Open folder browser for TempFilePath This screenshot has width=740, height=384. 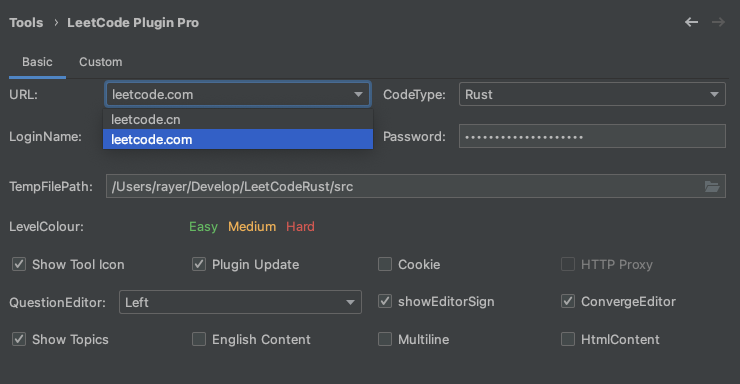[x=712, y=186]
